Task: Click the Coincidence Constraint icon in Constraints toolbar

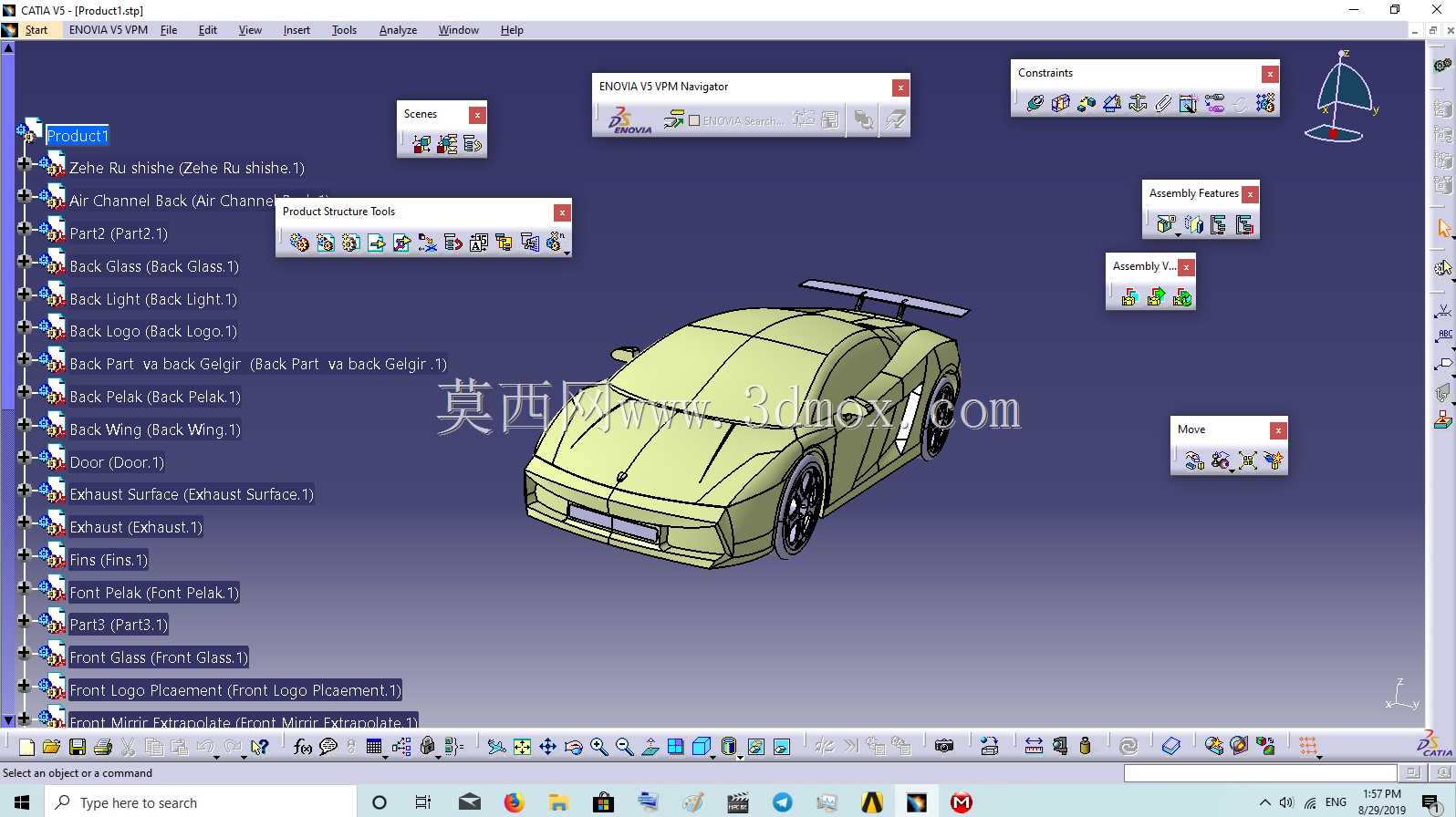Action: point(1035,103)
